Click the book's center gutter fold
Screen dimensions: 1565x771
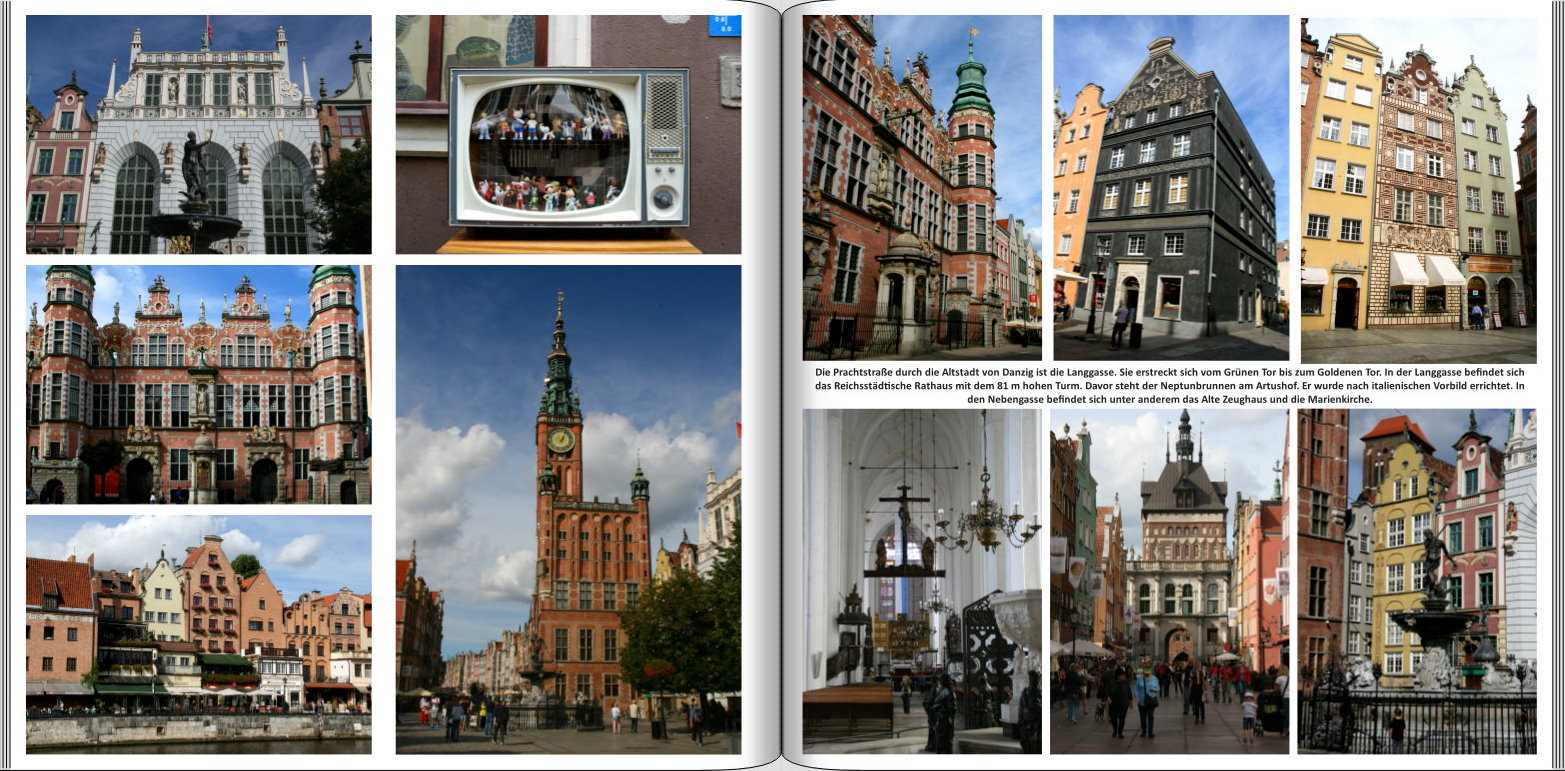782,385
